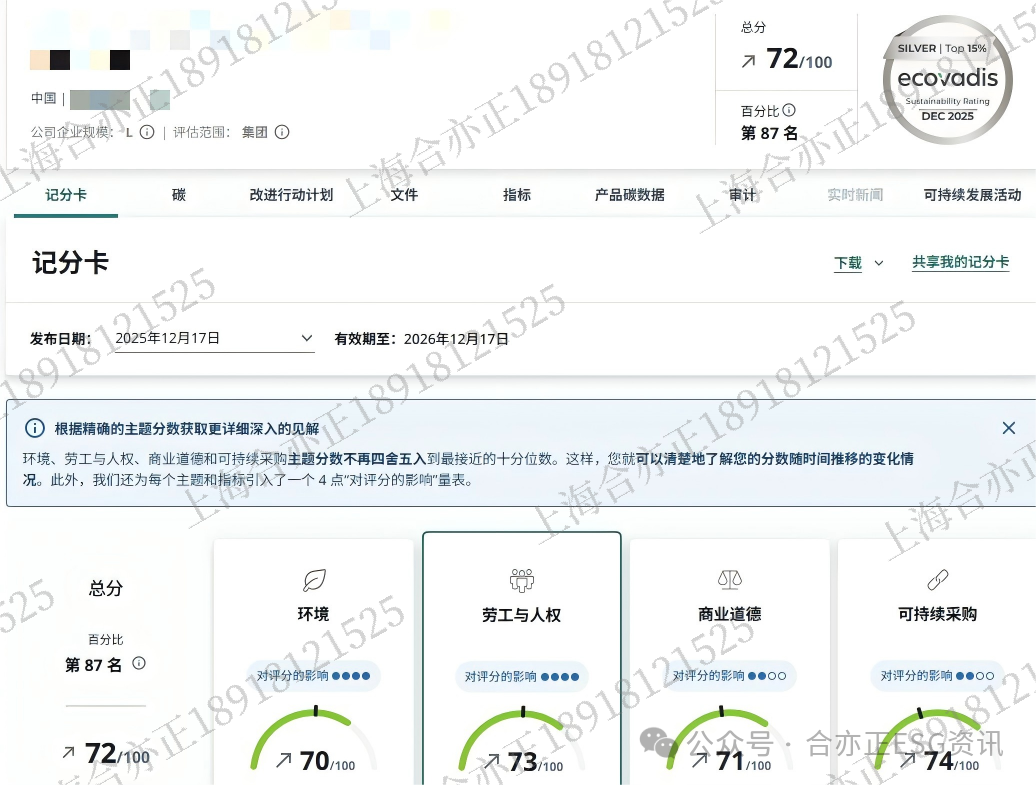Click the blue info icon in the banner
Screen dimensions: 1036x785
(x=35, y=428)
